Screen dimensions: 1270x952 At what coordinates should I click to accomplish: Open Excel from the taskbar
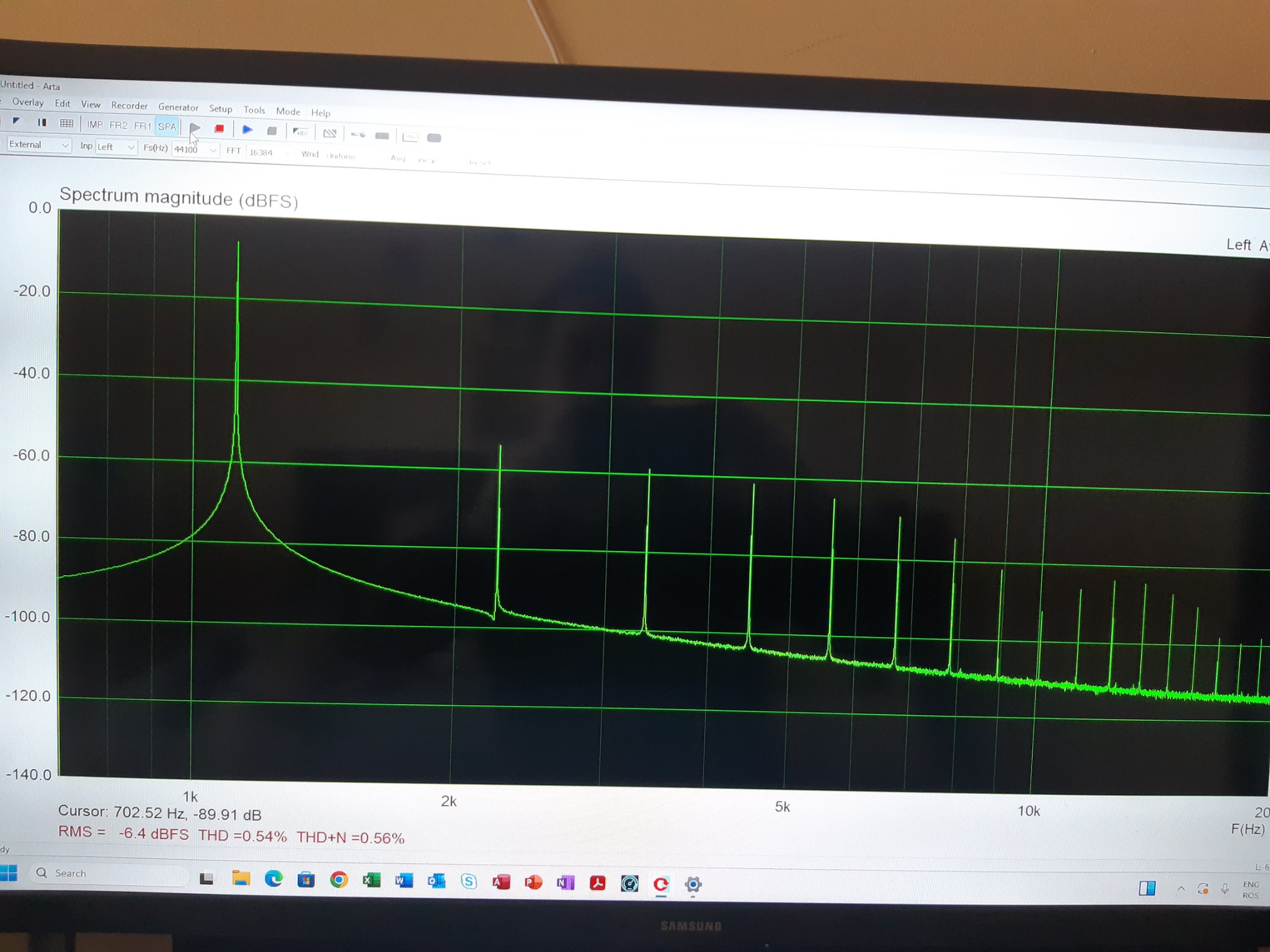371,880
